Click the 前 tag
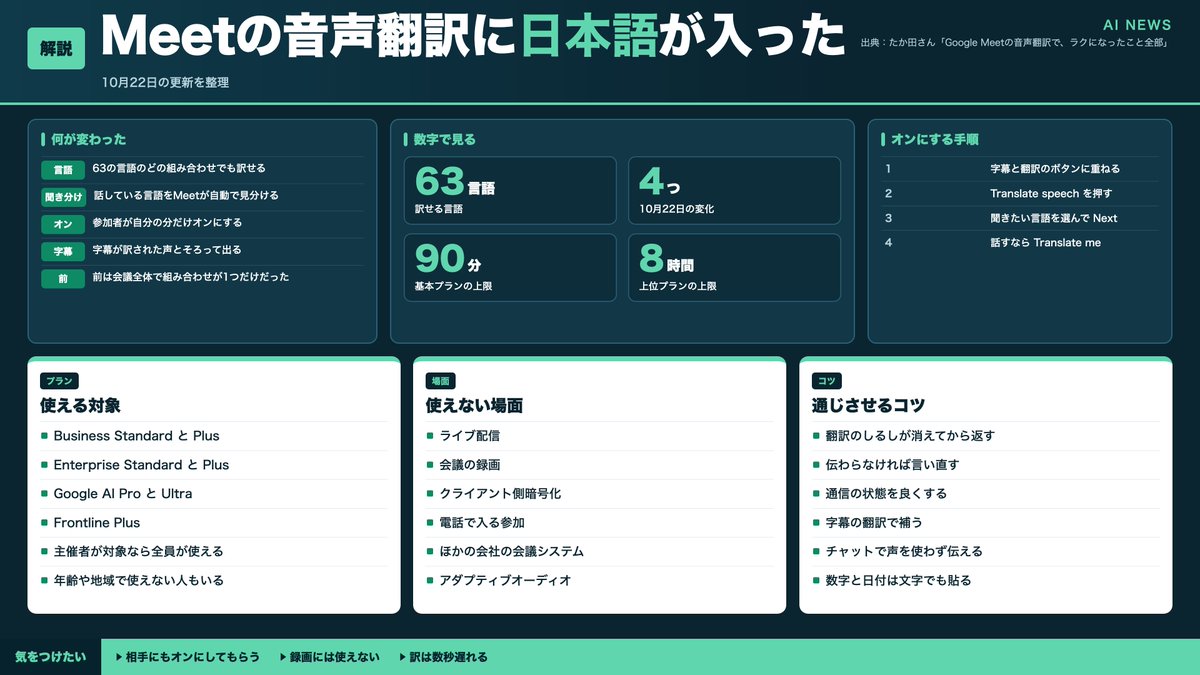Screen dimensions: 1200x675 pyautogui.click(x=63, y=278)
